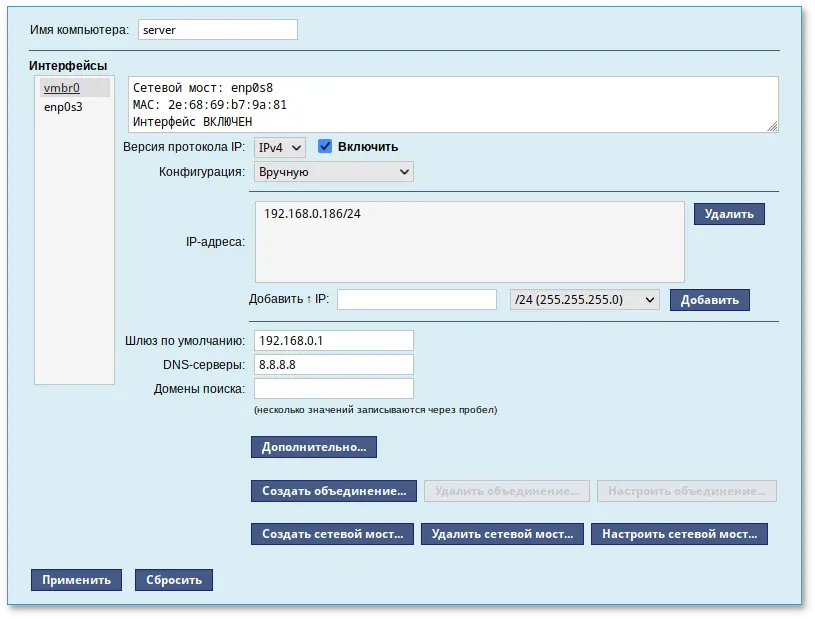Click the Удалить button next to IP list
This screenshot has height=619, width=815.
[729, 213]
